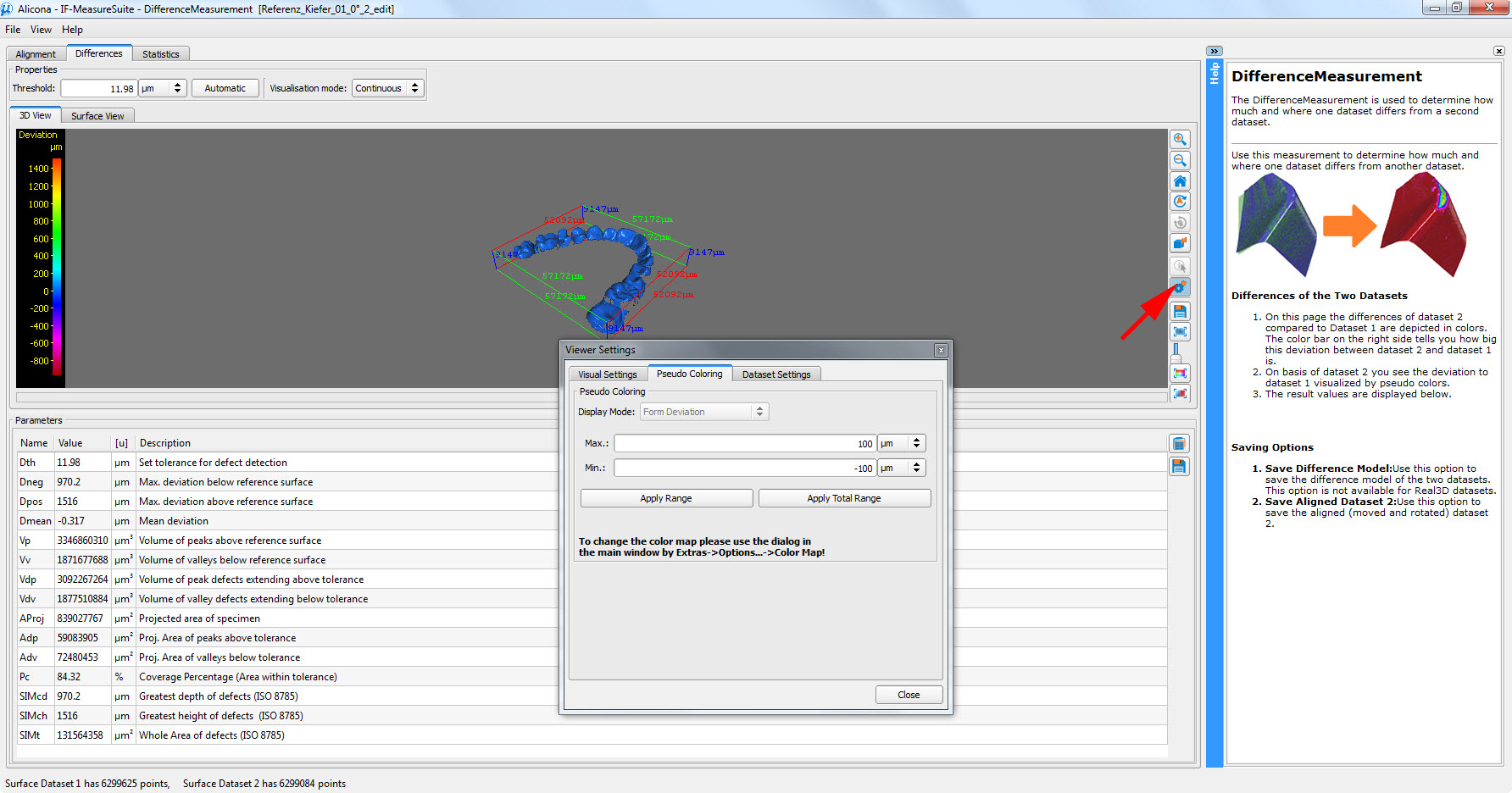Click the fit-to-frame view icon

pos(1180,331)
